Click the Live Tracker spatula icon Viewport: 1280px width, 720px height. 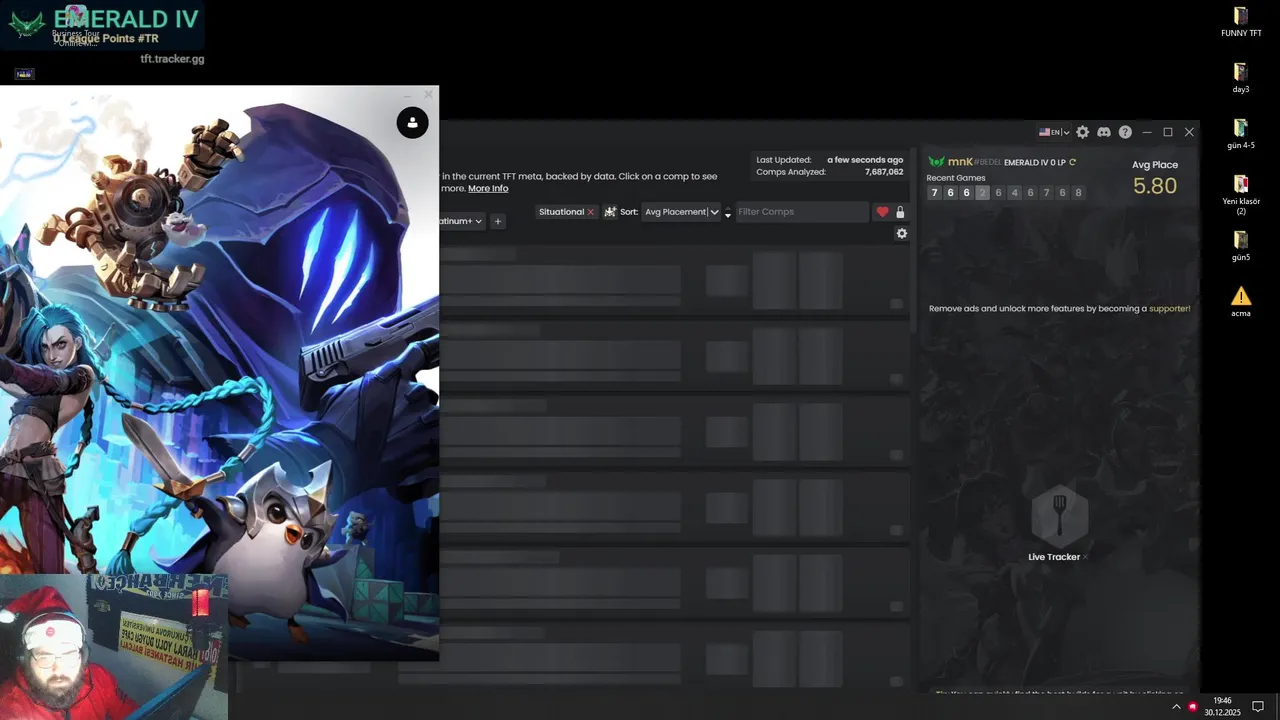point(1060,515)
